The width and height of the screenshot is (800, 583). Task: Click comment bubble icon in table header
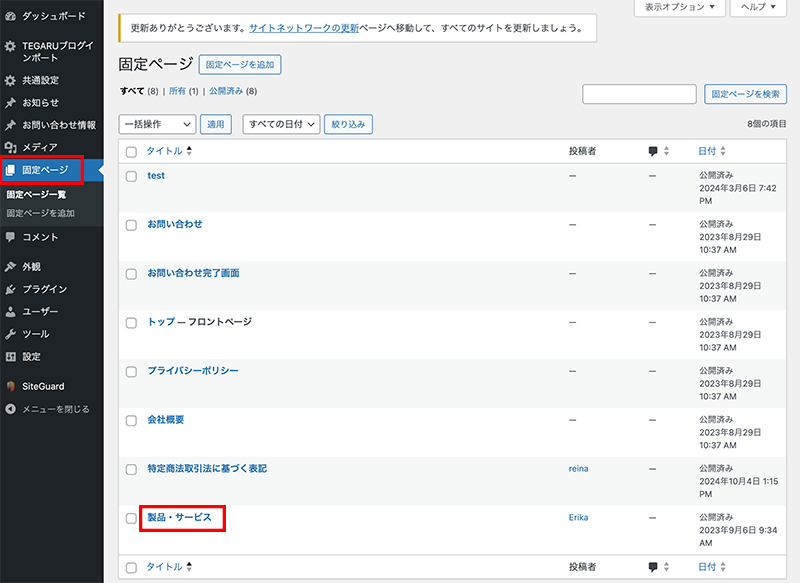point(653,151)
